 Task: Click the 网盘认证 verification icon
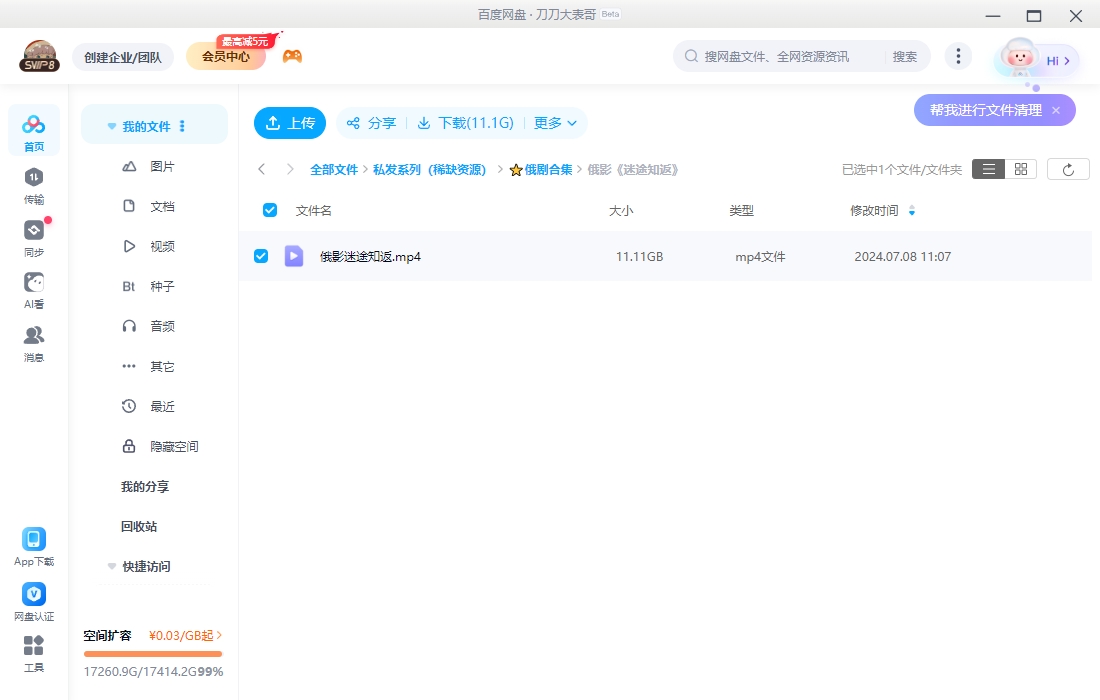pyautogui.click(x=33, y=595)
